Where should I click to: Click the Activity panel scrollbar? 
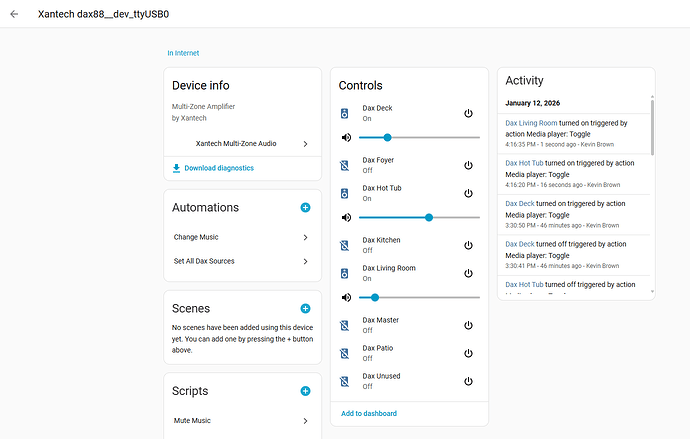coord(652,126)
